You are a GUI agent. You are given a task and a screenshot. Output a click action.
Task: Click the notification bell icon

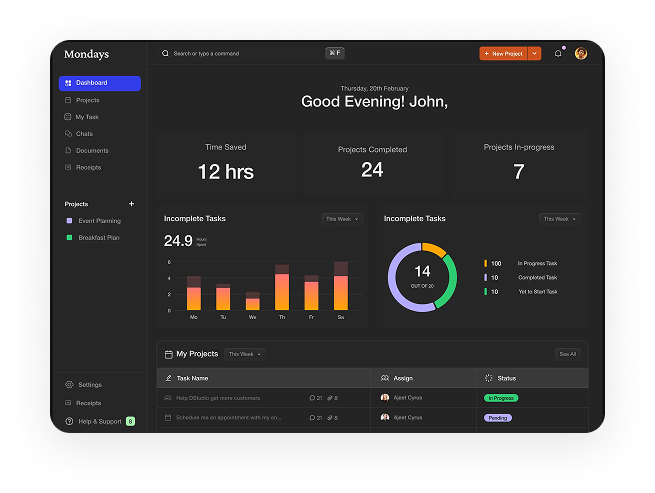558,53
